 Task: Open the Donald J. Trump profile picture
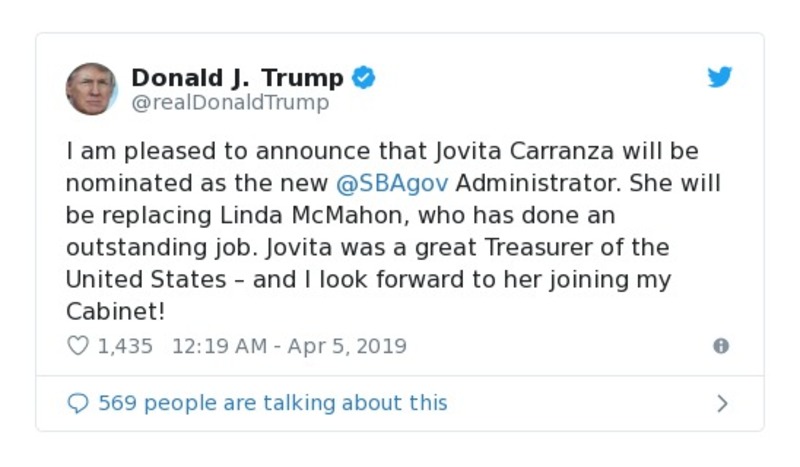click(x=92, y=89)
